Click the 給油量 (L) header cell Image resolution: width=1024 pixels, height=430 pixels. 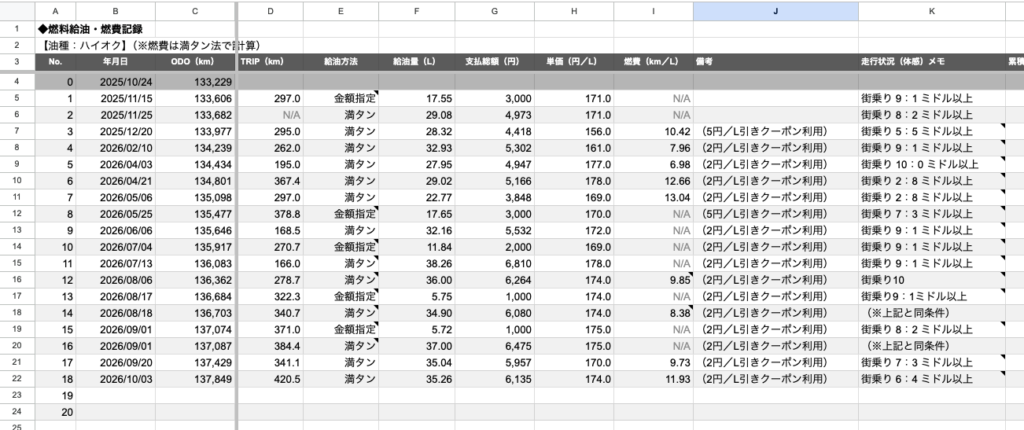tap(417, 61)
